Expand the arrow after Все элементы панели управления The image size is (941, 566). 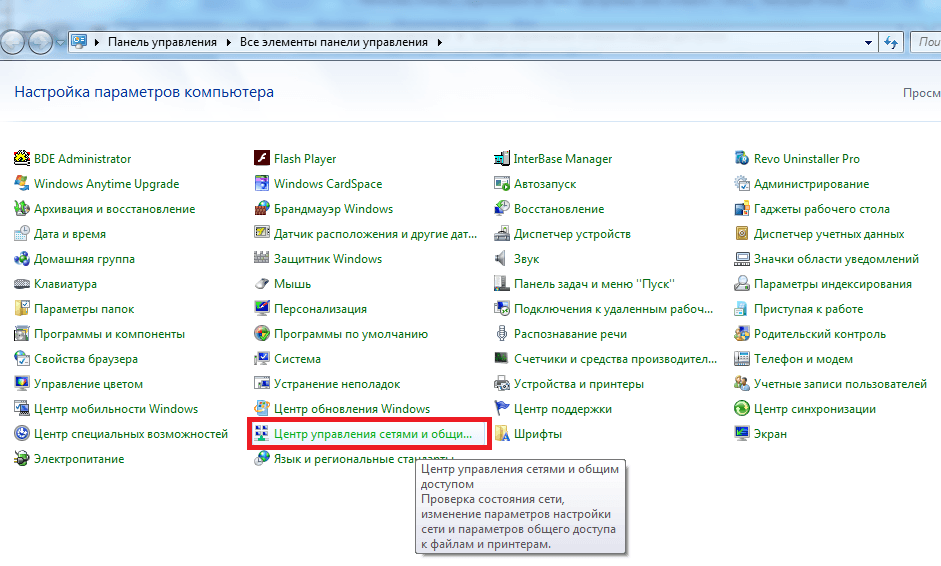tap(440, 43)
